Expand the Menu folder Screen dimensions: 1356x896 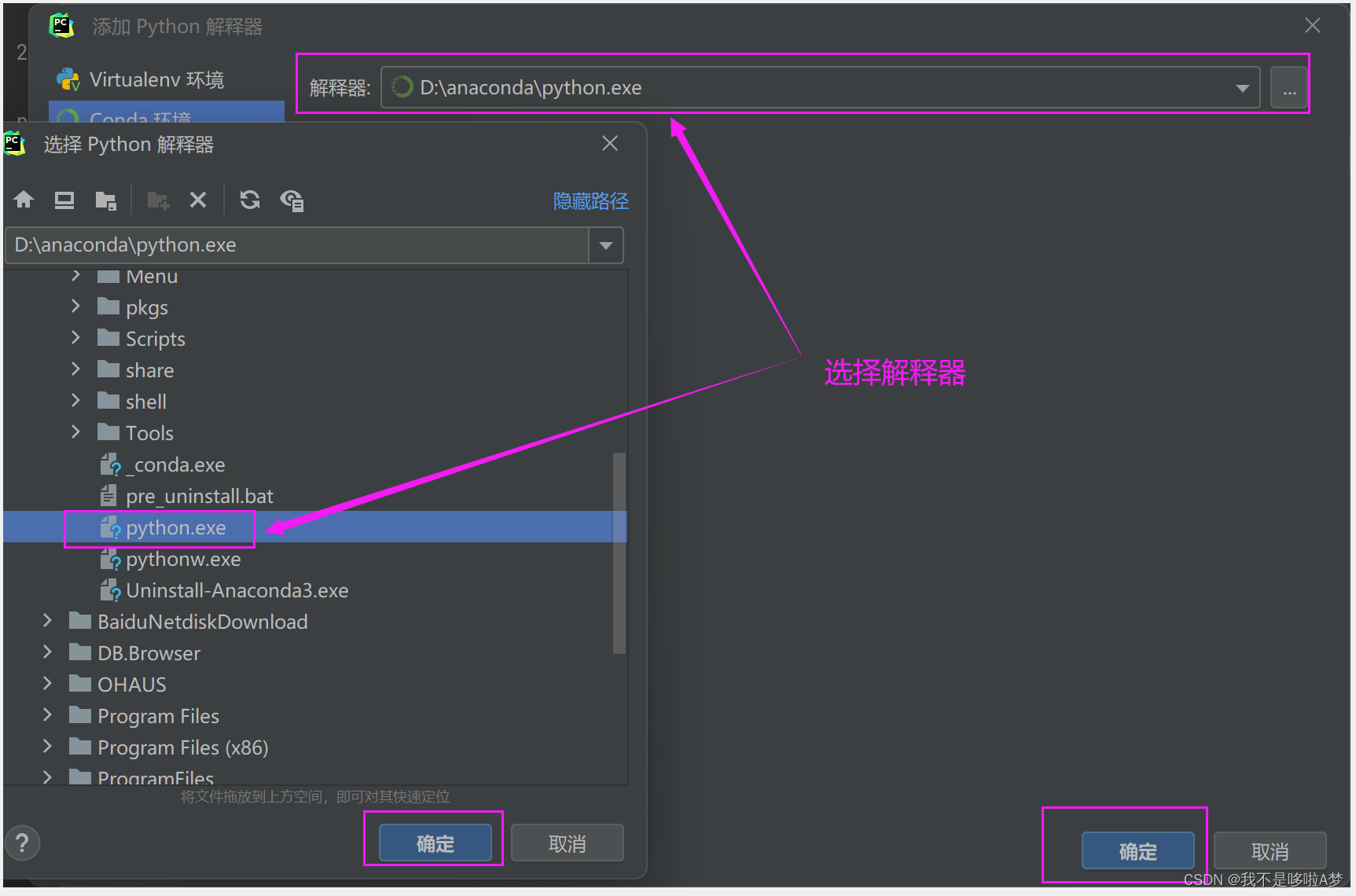point(75,275)
